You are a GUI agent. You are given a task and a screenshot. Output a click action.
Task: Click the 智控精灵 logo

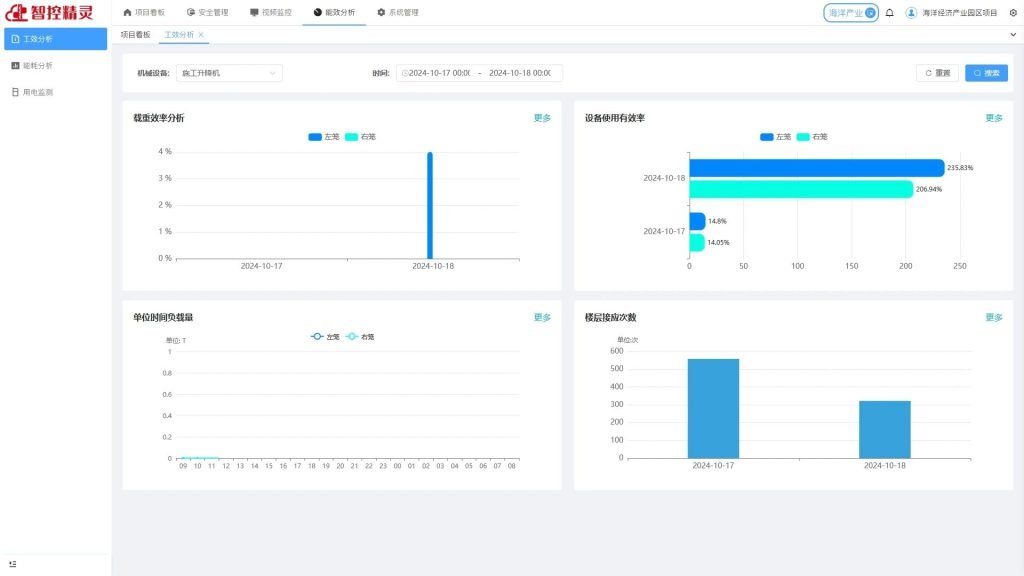(50, 13)
